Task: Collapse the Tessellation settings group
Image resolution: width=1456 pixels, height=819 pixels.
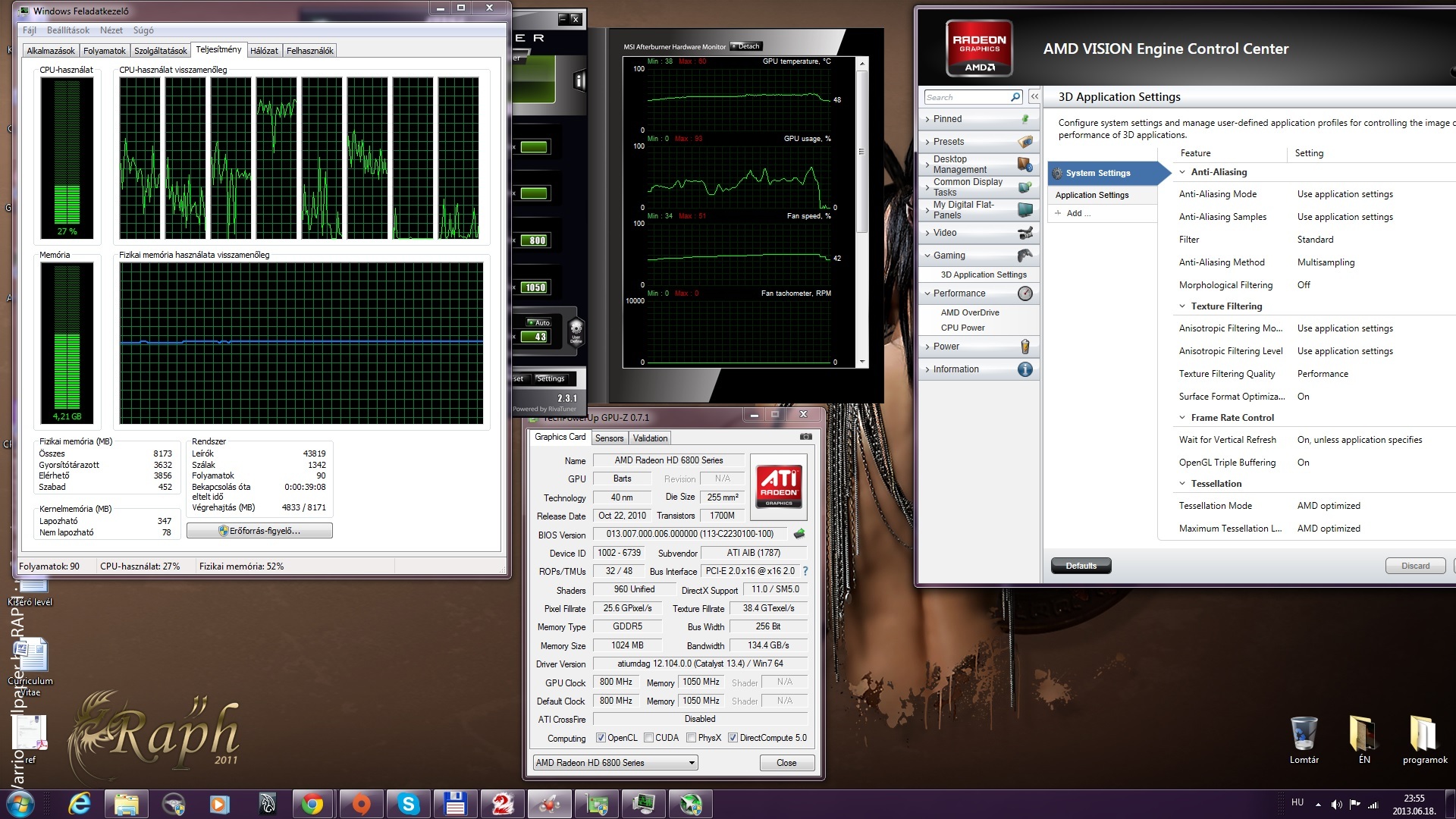Action: (1181, 484)
